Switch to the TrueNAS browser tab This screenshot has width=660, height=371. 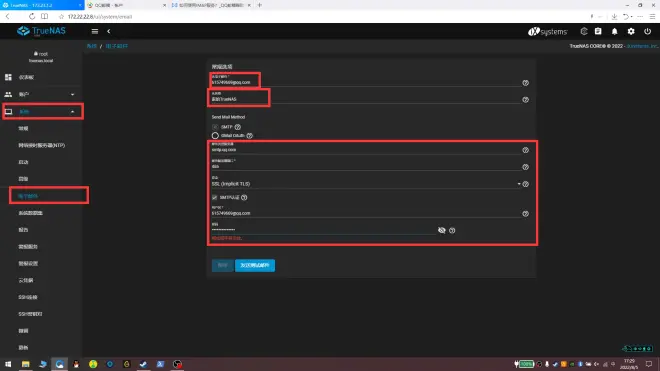click(x=42, y=5)
